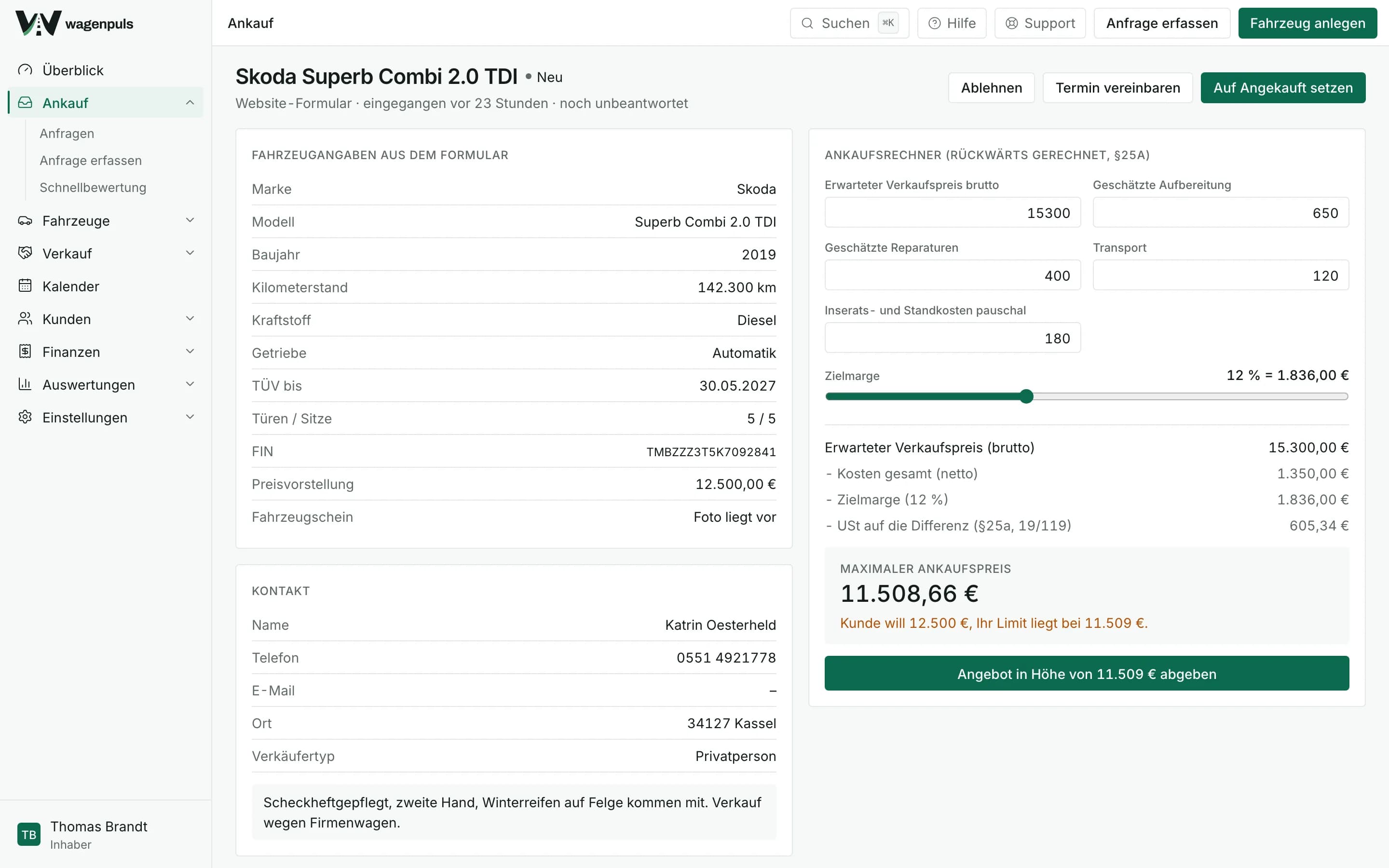Click the question mark Hilfe icon
The image size is (1389, 868).
[x=934, y=23]
